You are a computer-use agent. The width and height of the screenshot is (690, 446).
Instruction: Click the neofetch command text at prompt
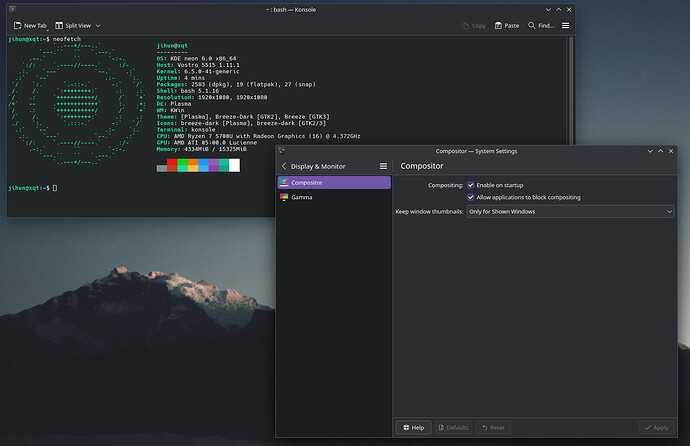tap(67, 39)
